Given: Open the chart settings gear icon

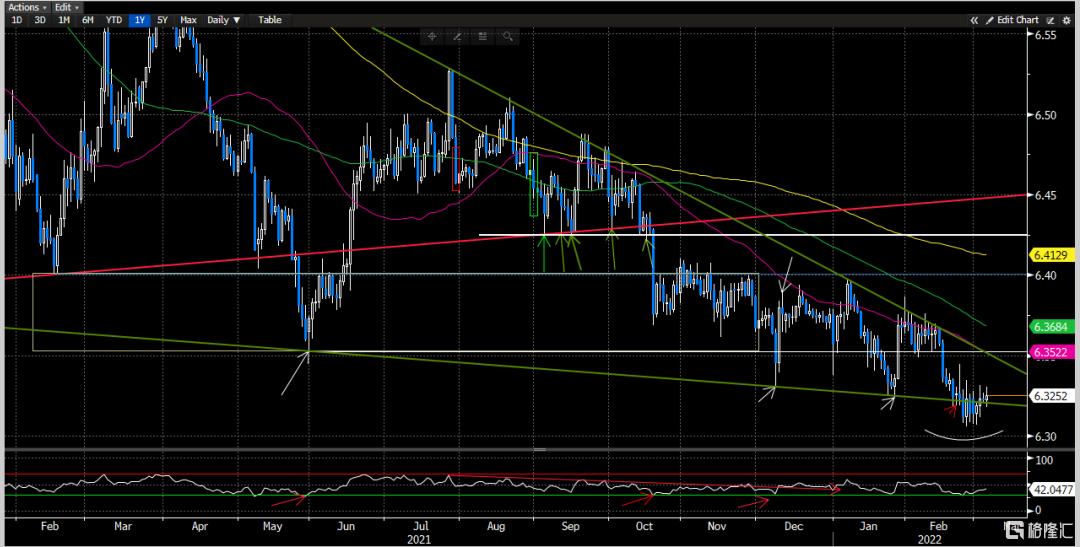Looking at the screenshot, I should [1066, 20].
